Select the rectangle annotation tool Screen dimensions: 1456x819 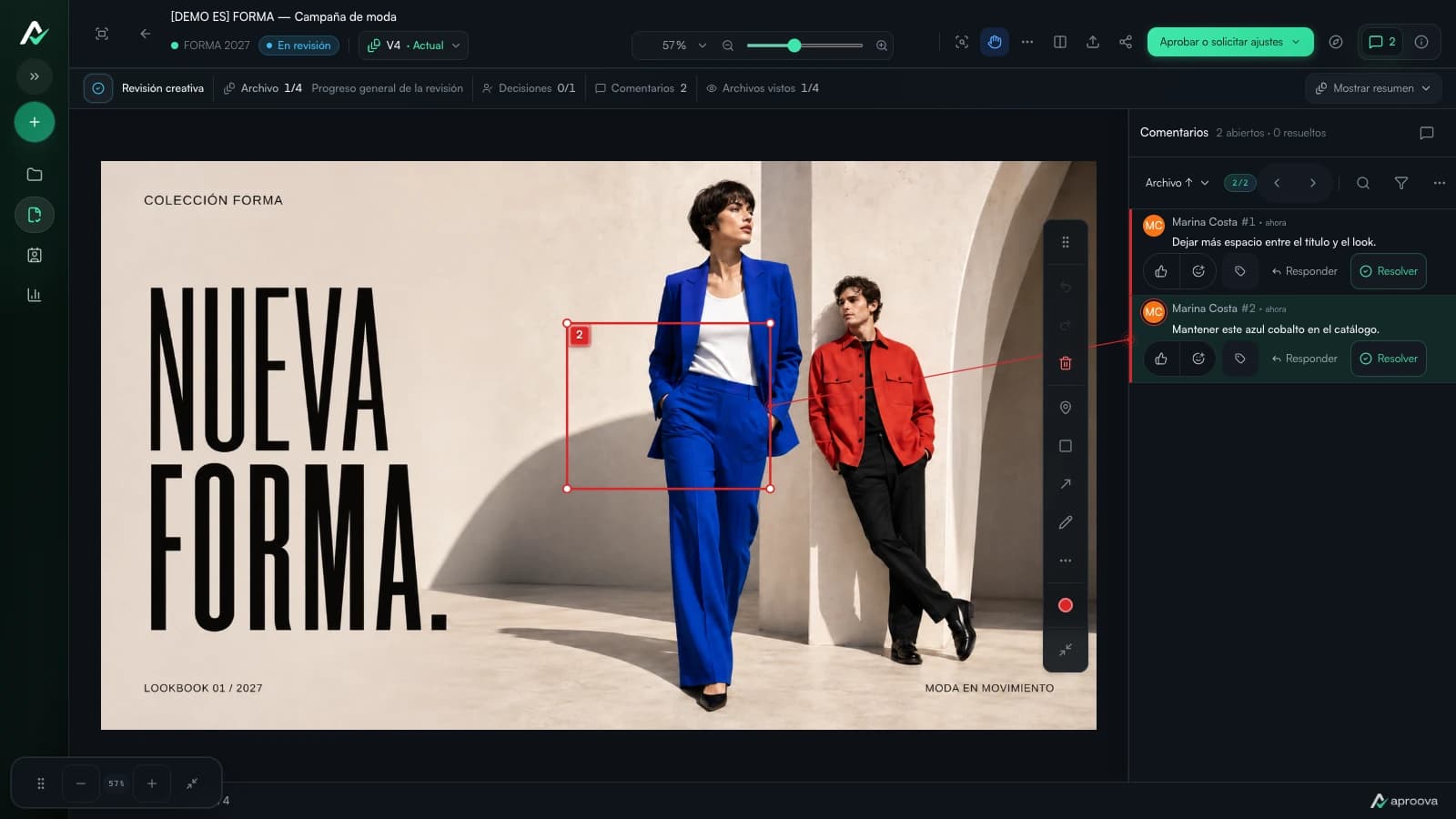1066,446
